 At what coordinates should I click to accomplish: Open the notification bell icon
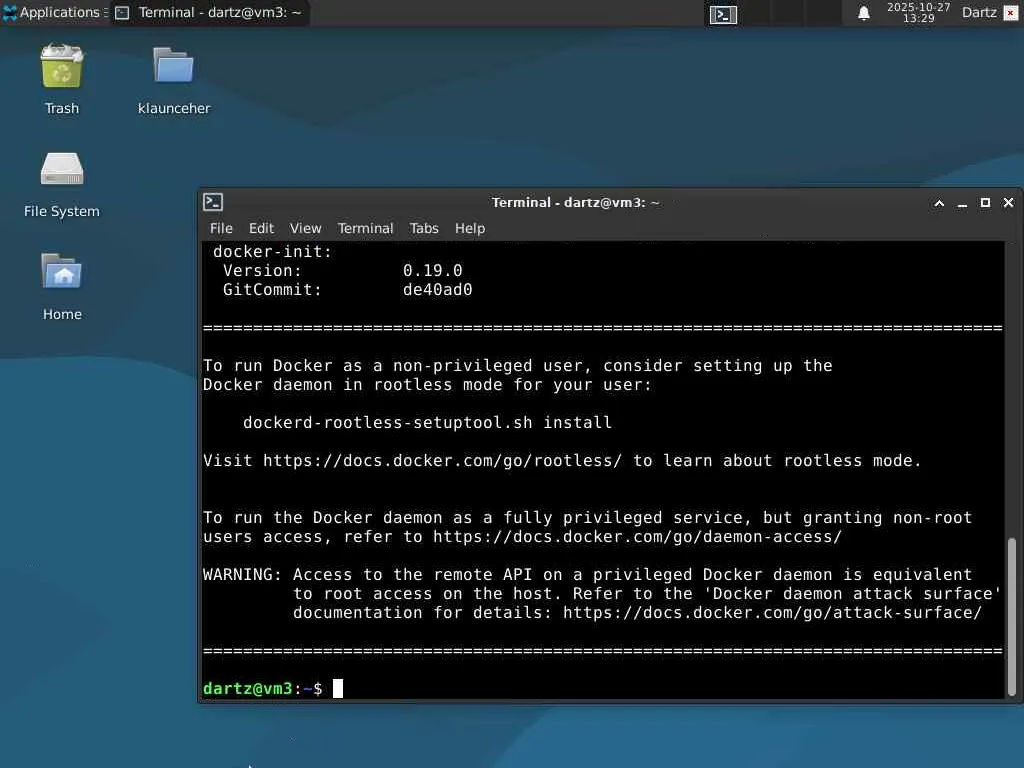863,13
